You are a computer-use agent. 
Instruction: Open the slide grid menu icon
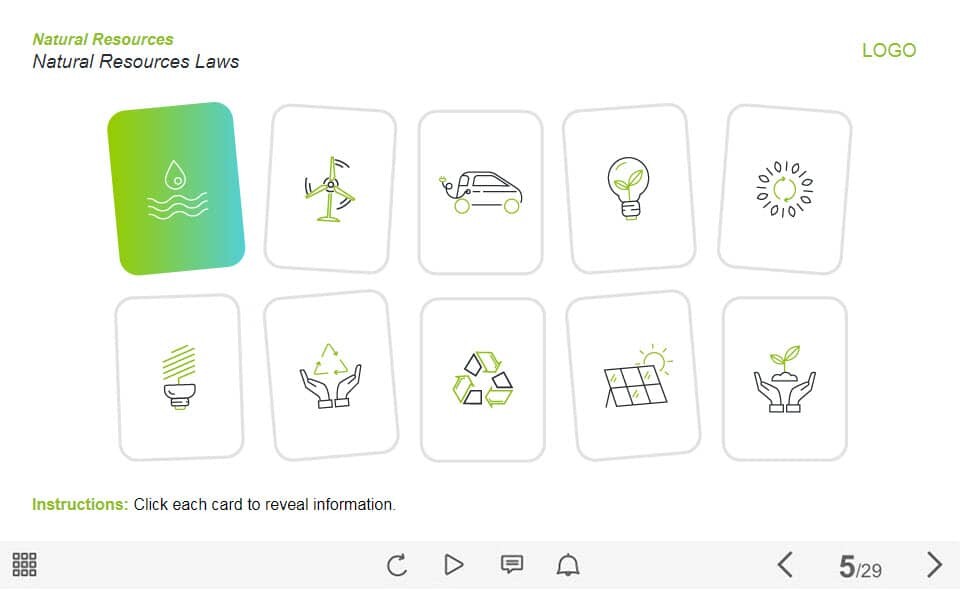(24, 564)
